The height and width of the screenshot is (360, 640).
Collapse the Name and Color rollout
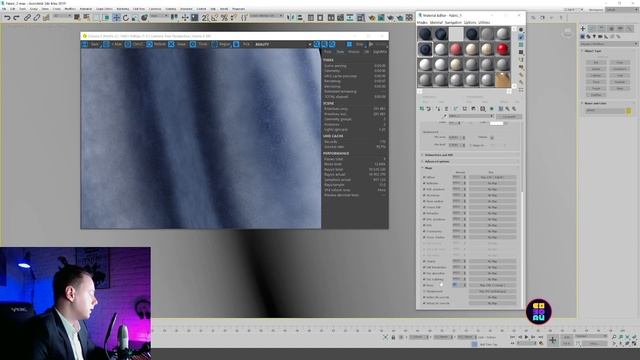608,103
